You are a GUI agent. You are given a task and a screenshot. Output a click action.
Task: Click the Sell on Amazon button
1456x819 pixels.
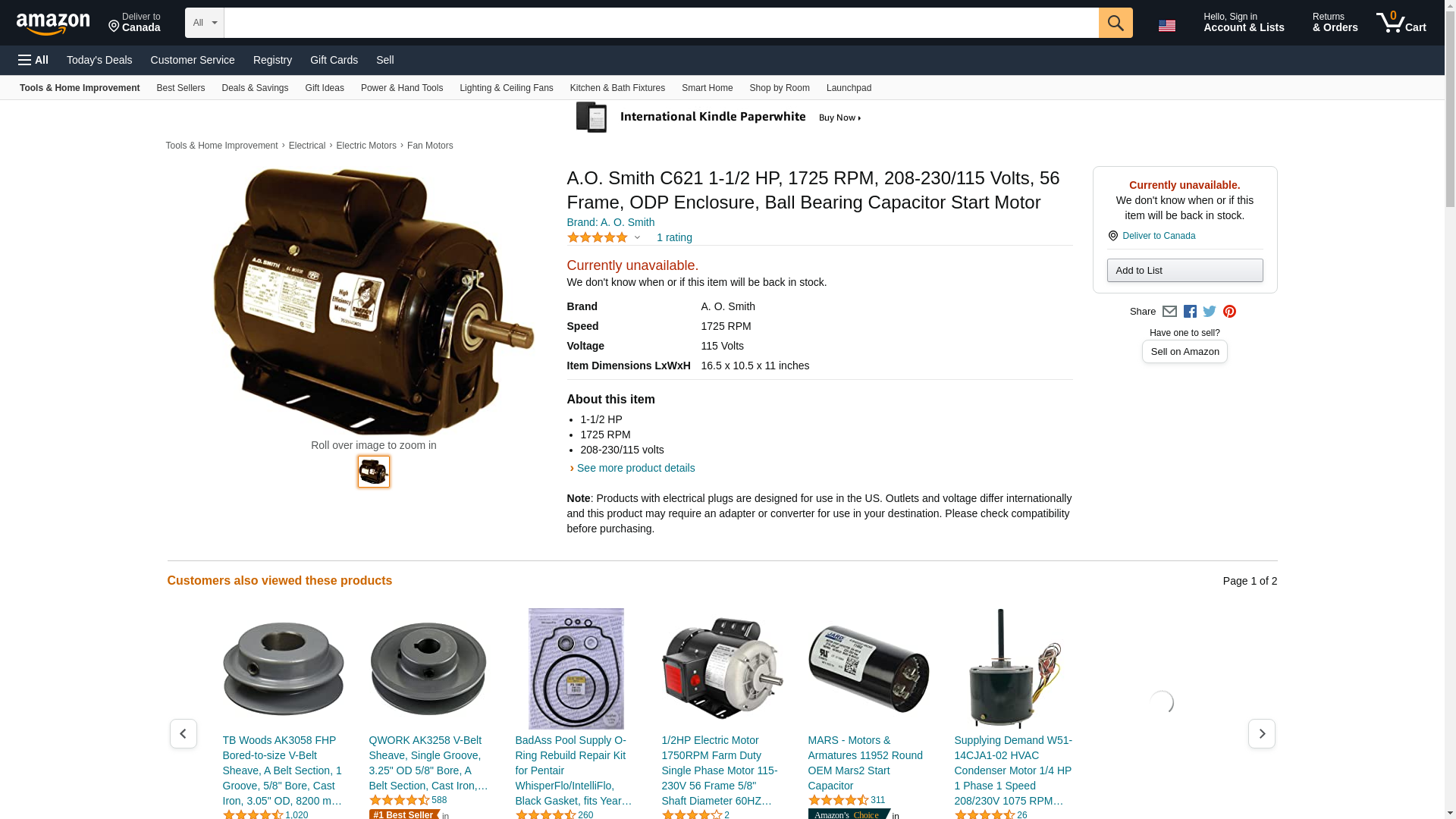pos(1185,352)
